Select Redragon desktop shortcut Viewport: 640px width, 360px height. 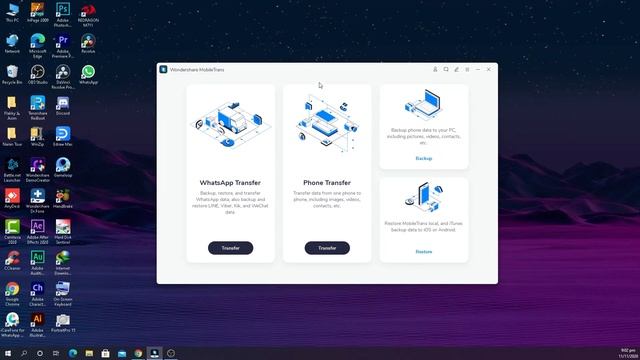click(x=88, y=15)
